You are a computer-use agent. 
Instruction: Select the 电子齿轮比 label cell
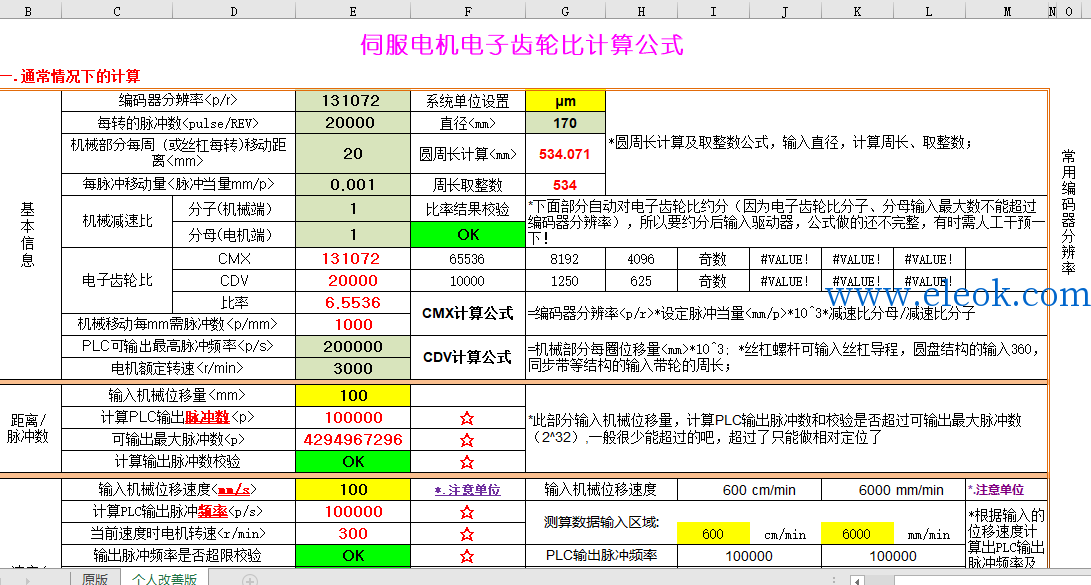[117, 280]
